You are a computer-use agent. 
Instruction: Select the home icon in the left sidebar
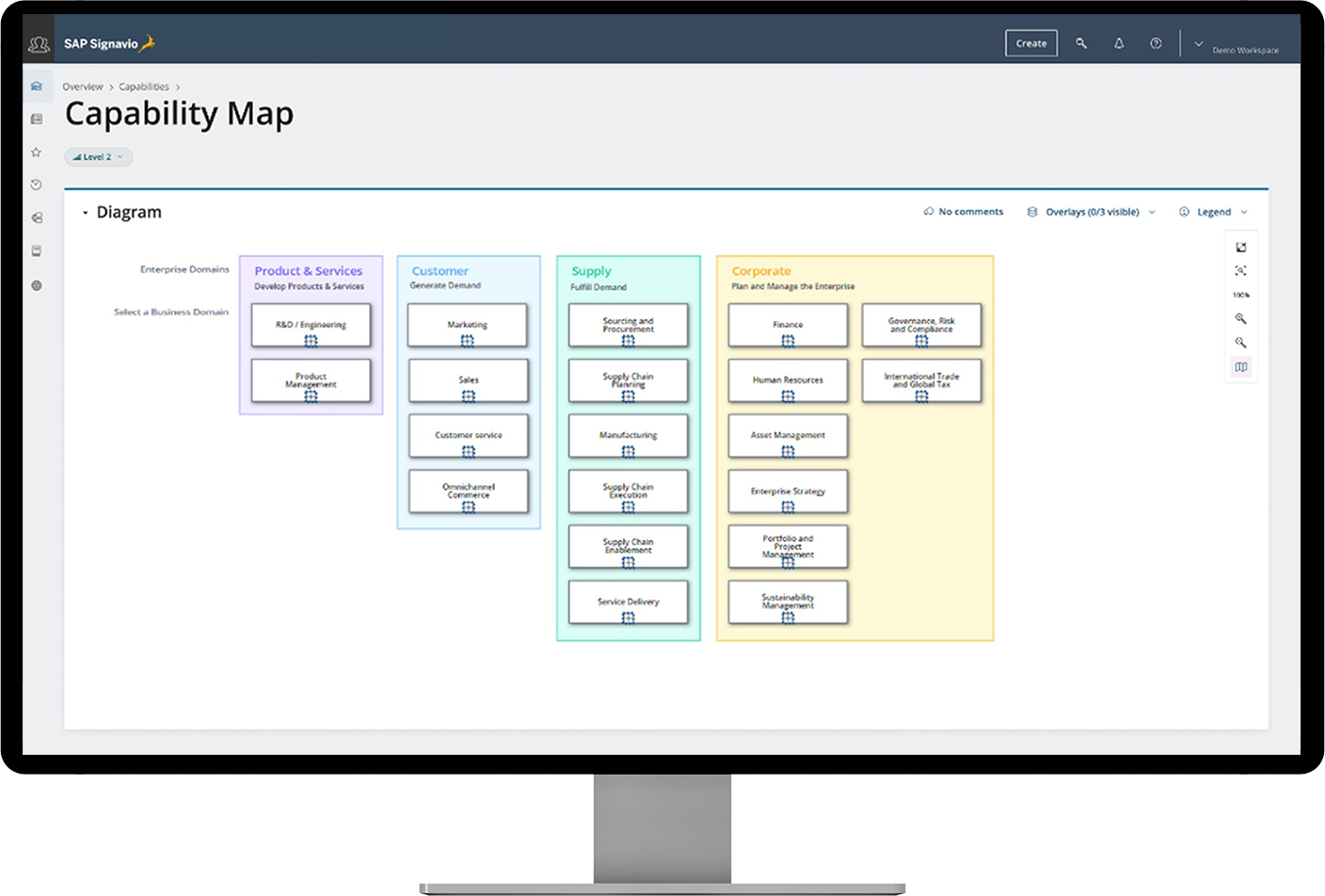click(x=36, y=86)
